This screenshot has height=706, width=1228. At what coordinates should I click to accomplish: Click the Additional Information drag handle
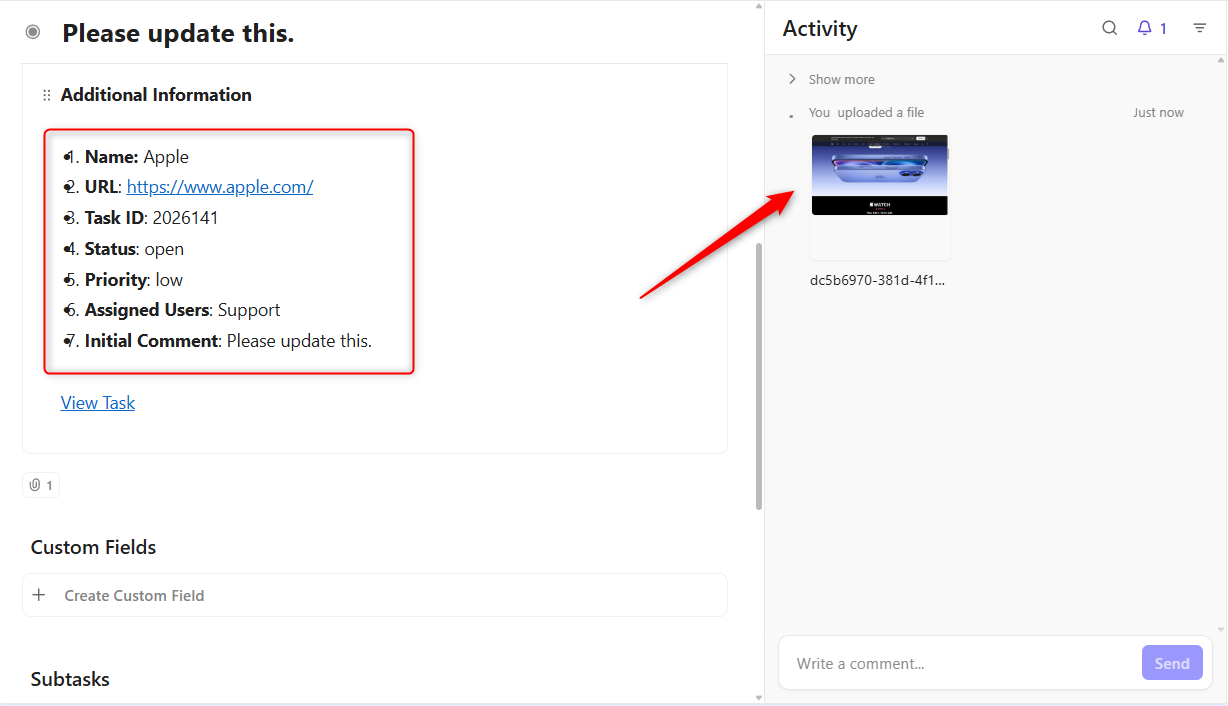click(46, 96)
